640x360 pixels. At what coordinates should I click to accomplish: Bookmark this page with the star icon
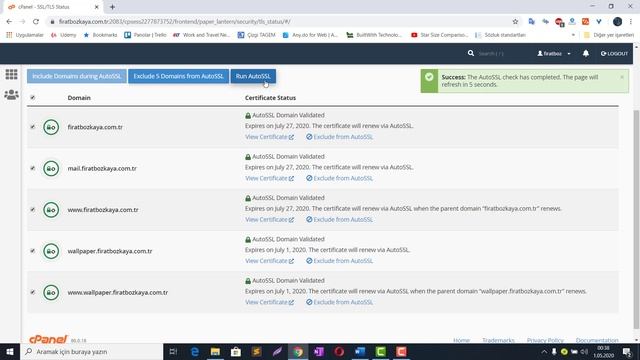pyautogui.click(x=515, y=22)
